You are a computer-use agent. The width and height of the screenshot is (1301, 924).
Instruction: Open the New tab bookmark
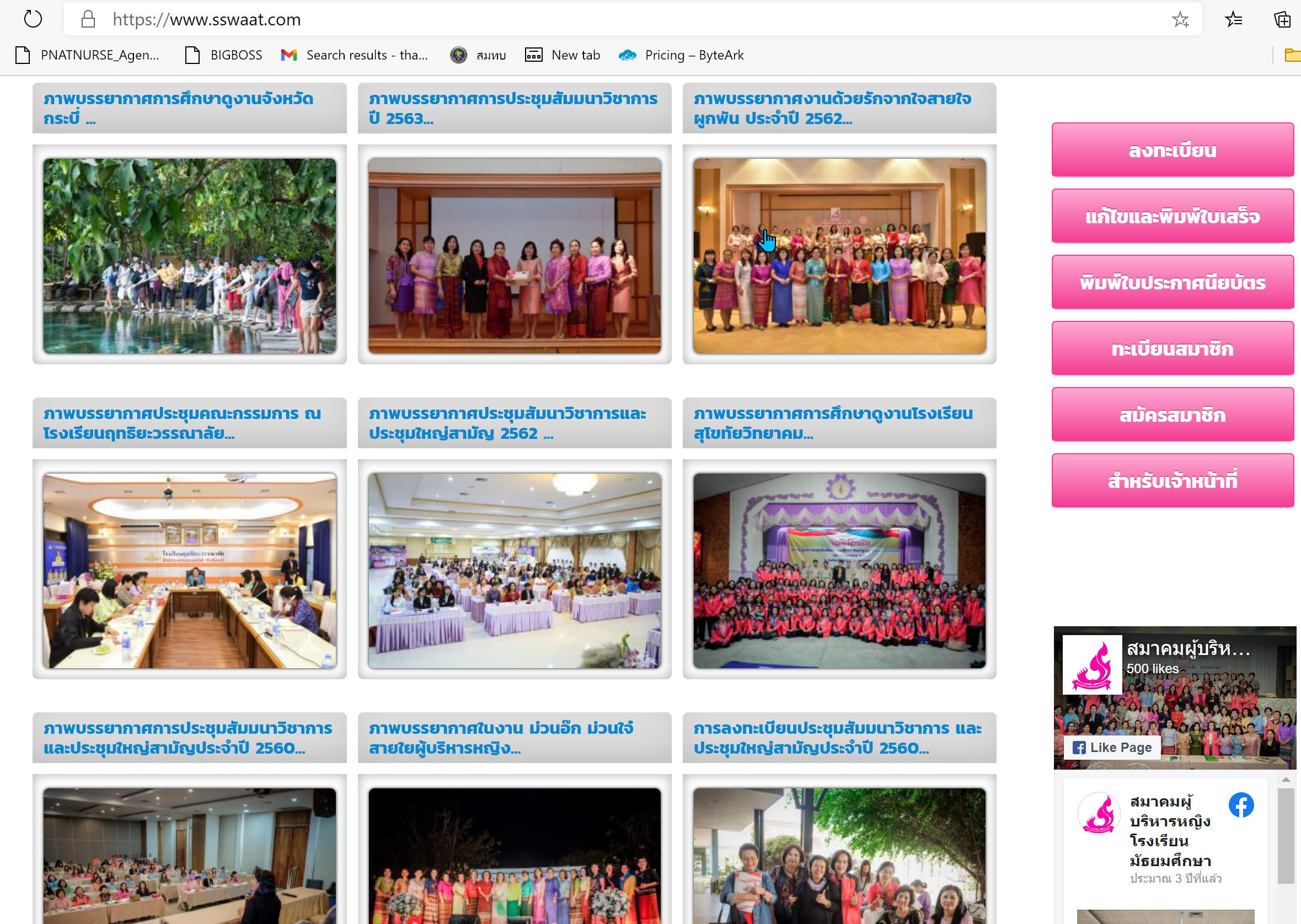(563, 55)
